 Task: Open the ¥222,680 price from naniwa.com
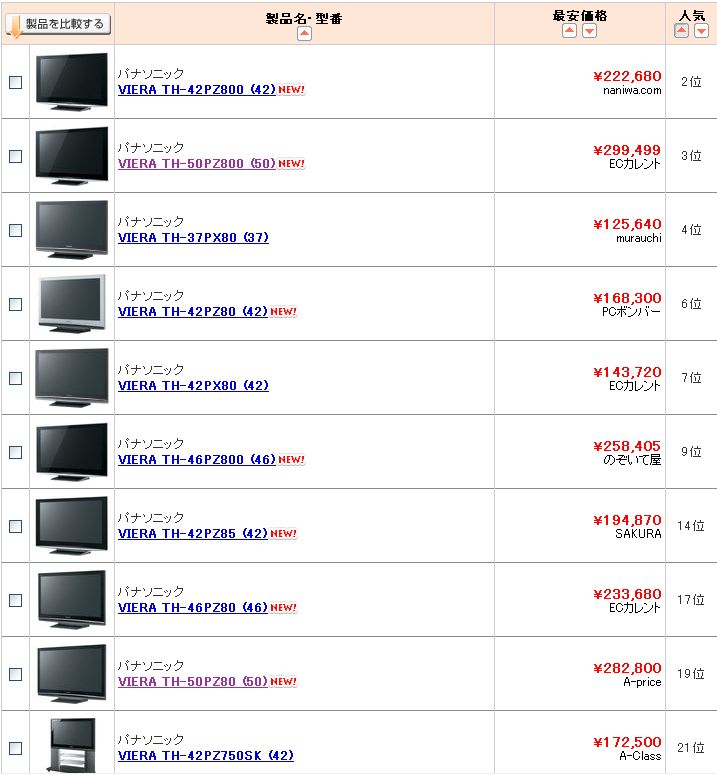click(x=627, y=76)
